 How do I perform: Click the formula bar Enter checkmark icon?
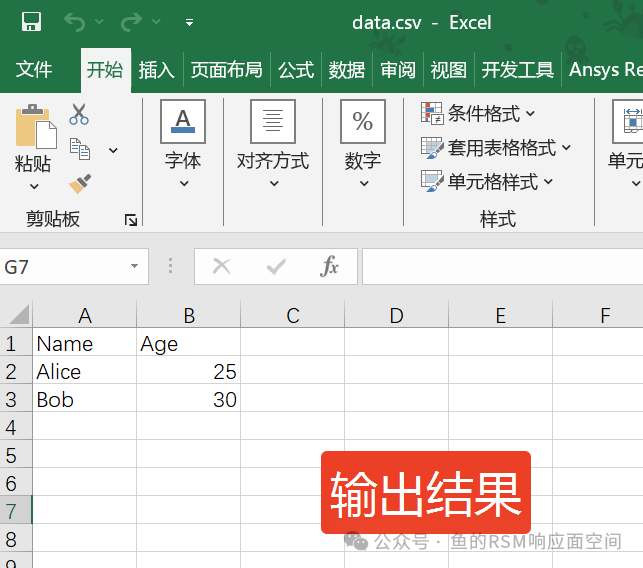pyautogui.click(x=276, y=267)
